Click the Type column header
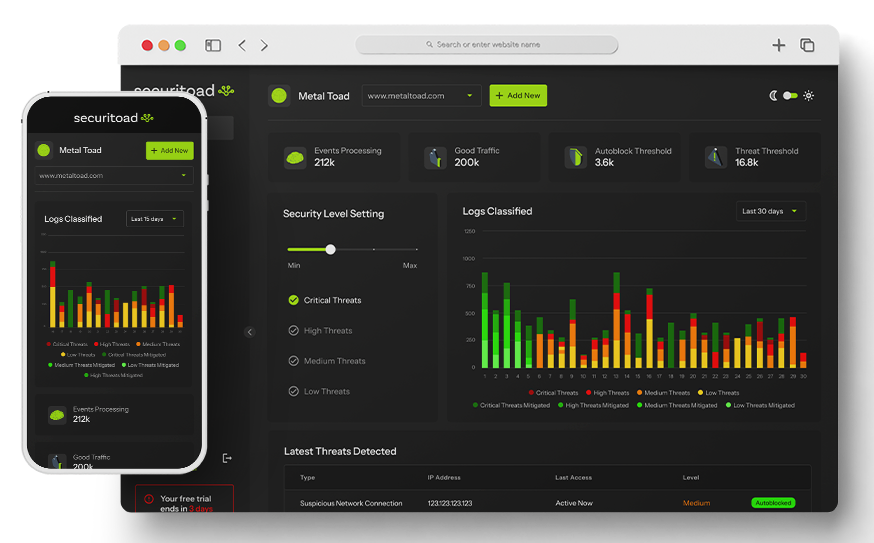The height and width of the screenshot is (543, 874). point(308,478)
